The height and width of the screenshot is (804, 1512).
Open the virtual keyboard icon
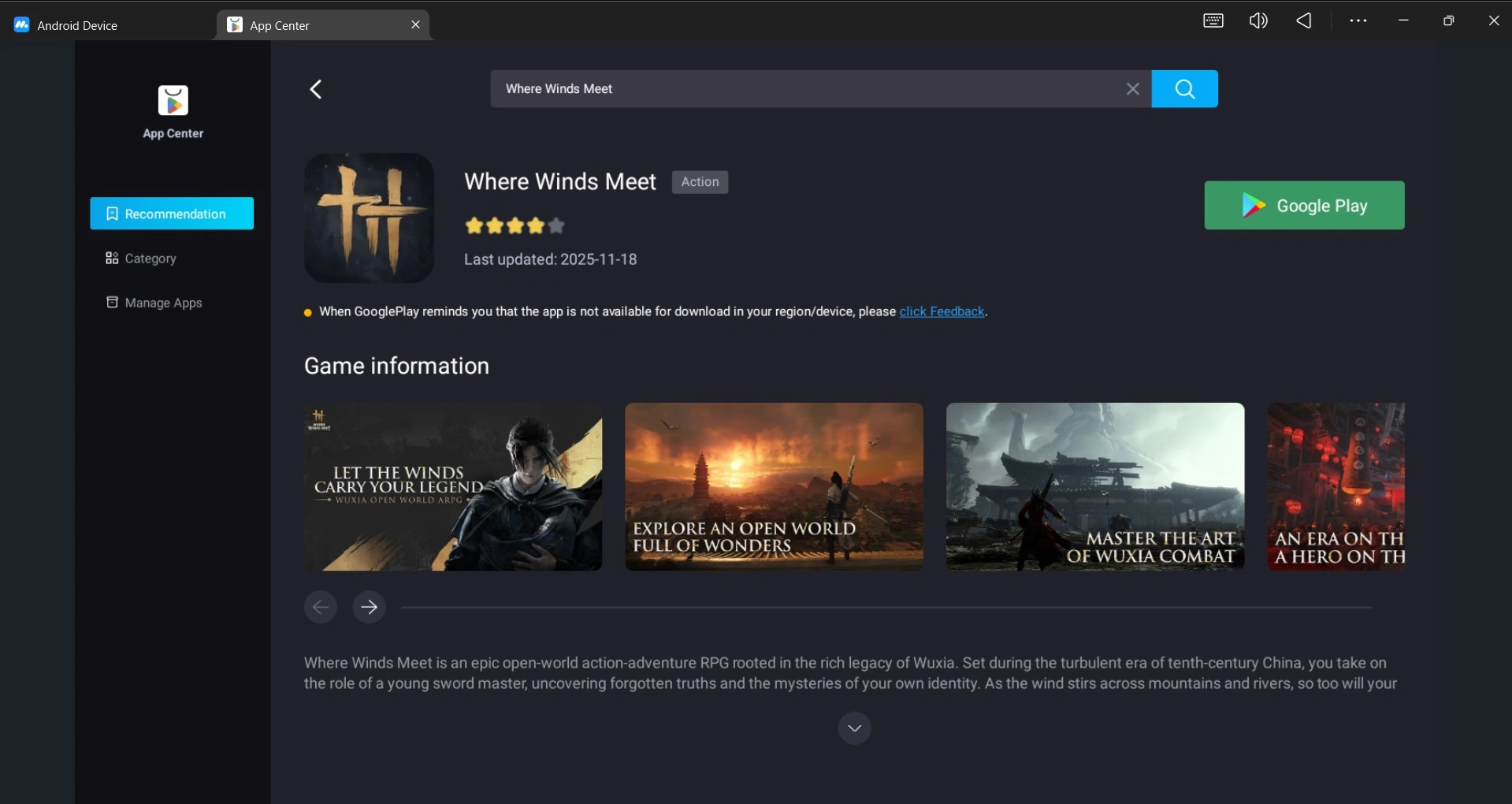click(x=1213, y=21)
